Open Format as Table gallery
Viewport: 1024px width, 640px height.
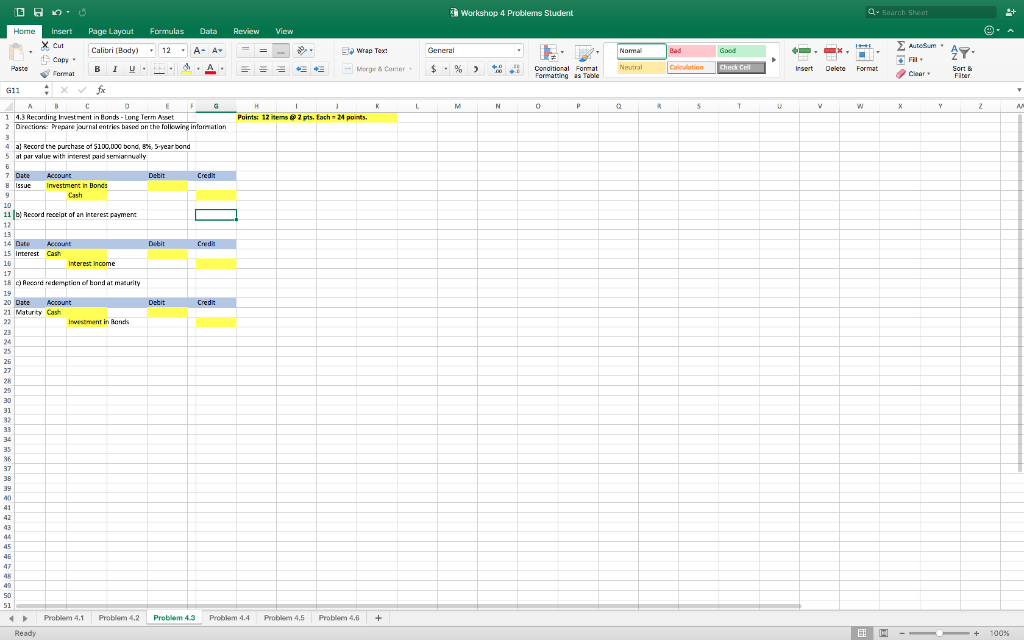586,61
